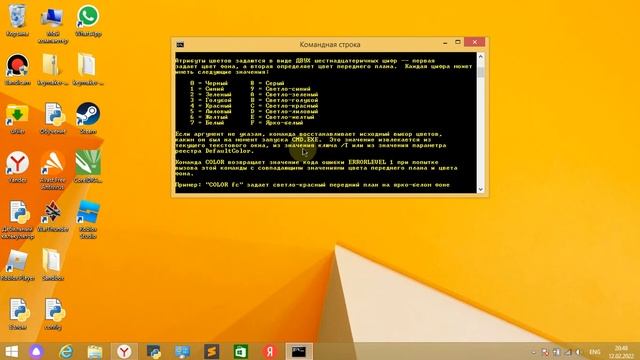Viewport: 640px width, 360px height.
Task: Click the console scrollbar up arrow
Action: tap(480, 56)
